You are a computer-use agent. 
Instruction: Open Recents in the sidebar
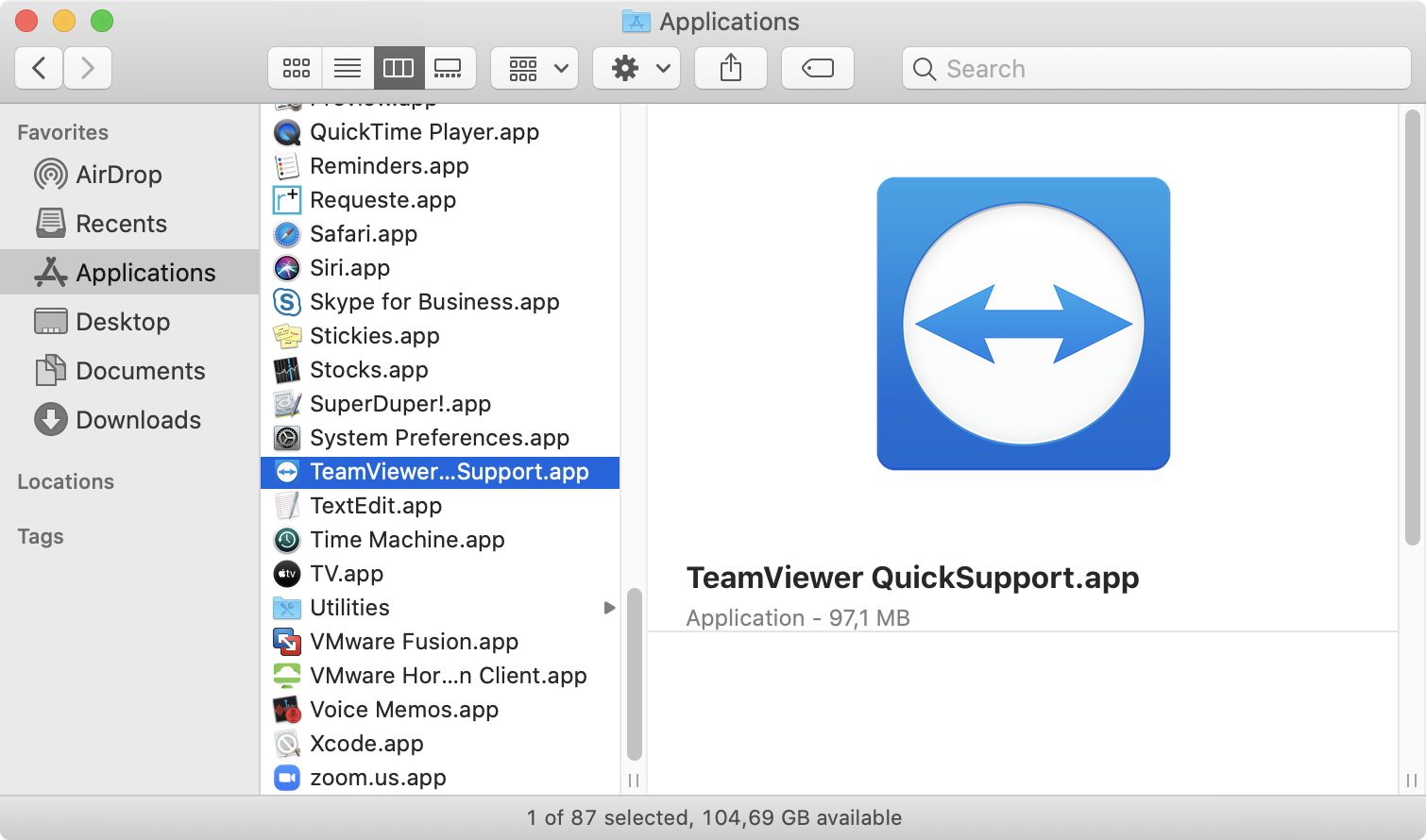[x=130, y=224]
